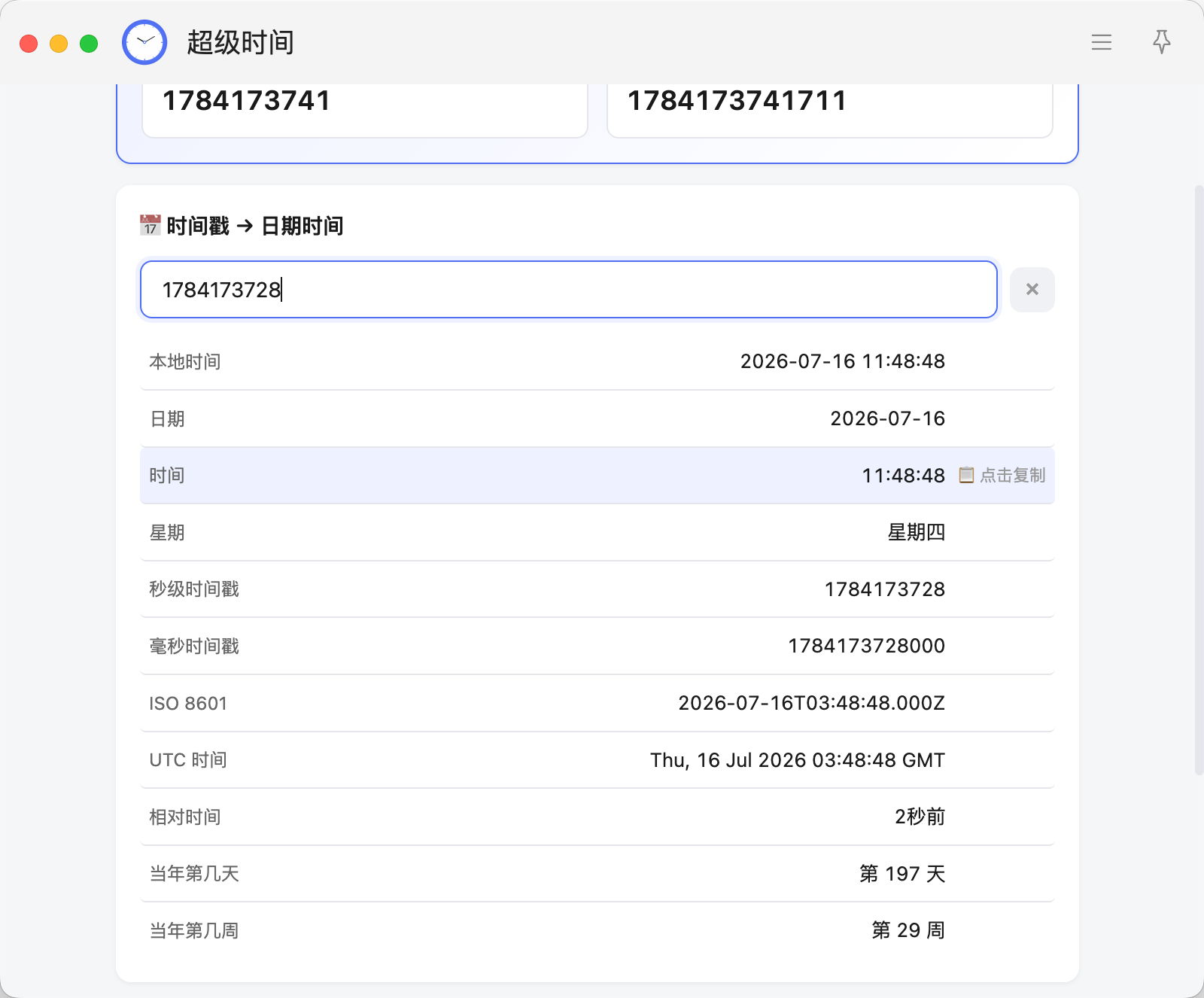This screenshot has width=1204, height=998.
Task: Clear the timestamp input with X button
Action: tap(1032, 289)
